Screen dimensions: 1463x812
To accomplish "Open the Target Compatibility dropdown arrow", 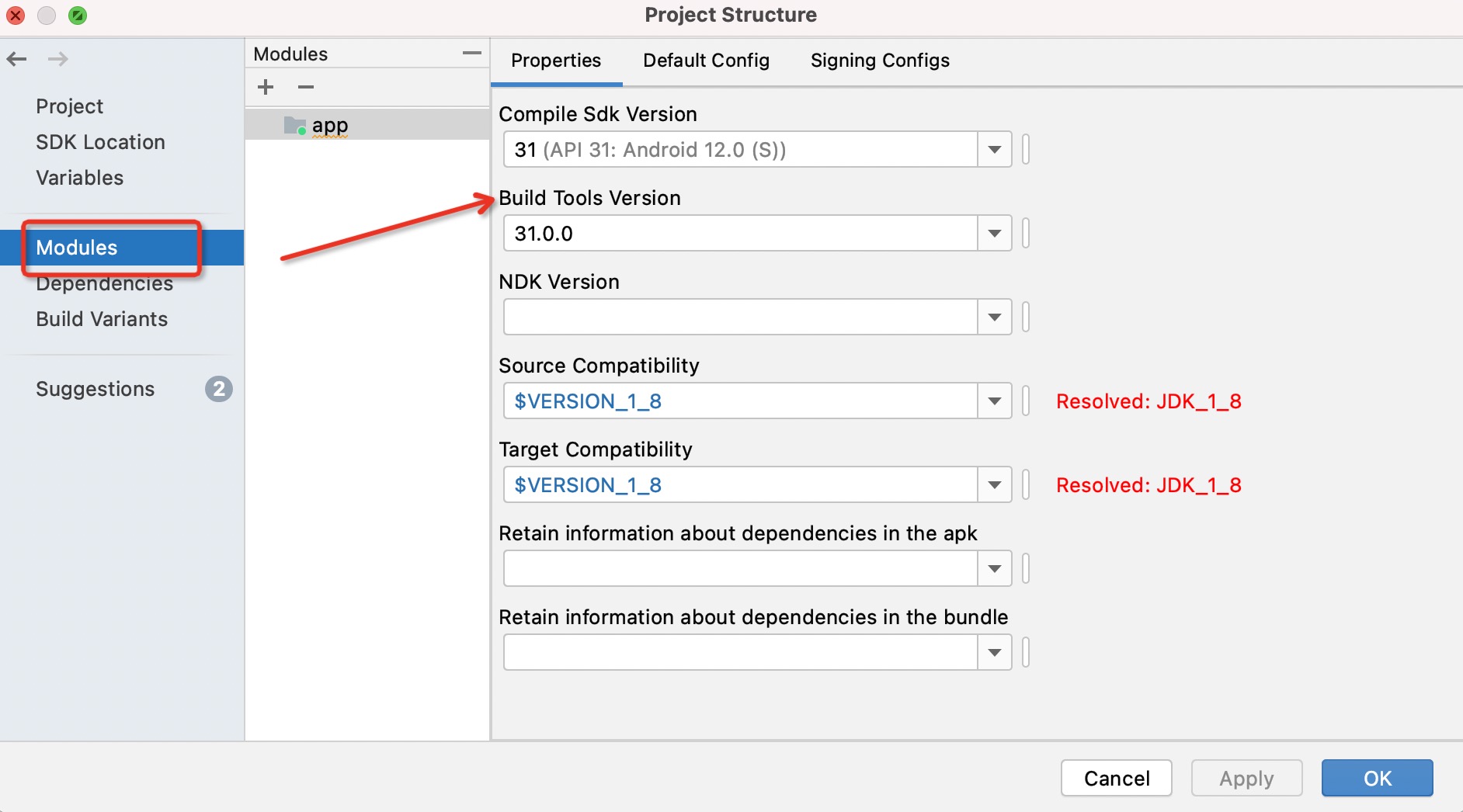I will click(994, 485).
